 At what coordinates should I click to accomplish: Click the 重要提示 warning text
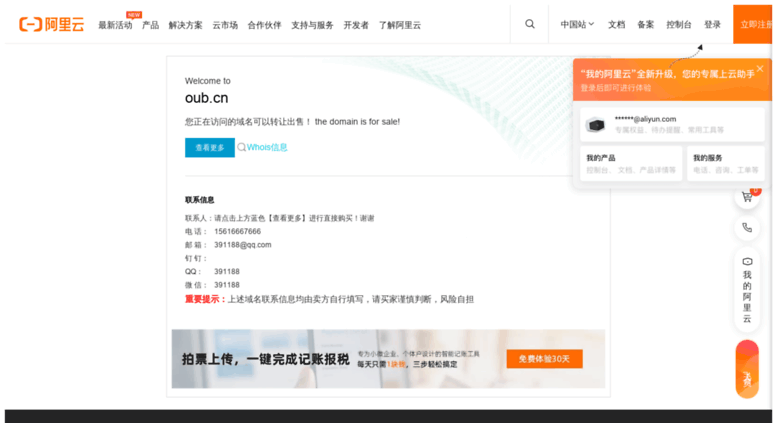click(205, 299)
